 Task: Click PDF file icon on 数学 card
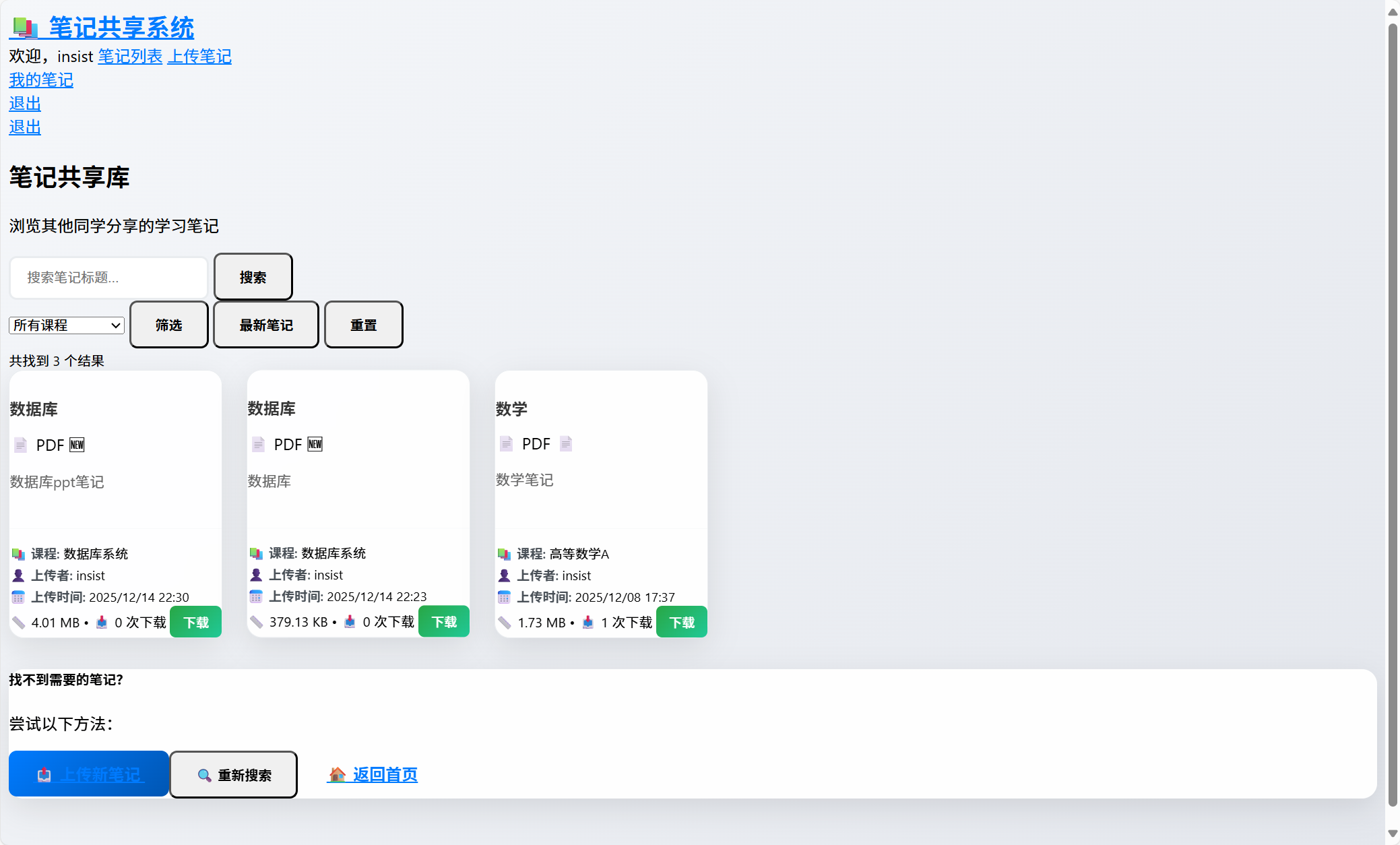click(506, 443)
